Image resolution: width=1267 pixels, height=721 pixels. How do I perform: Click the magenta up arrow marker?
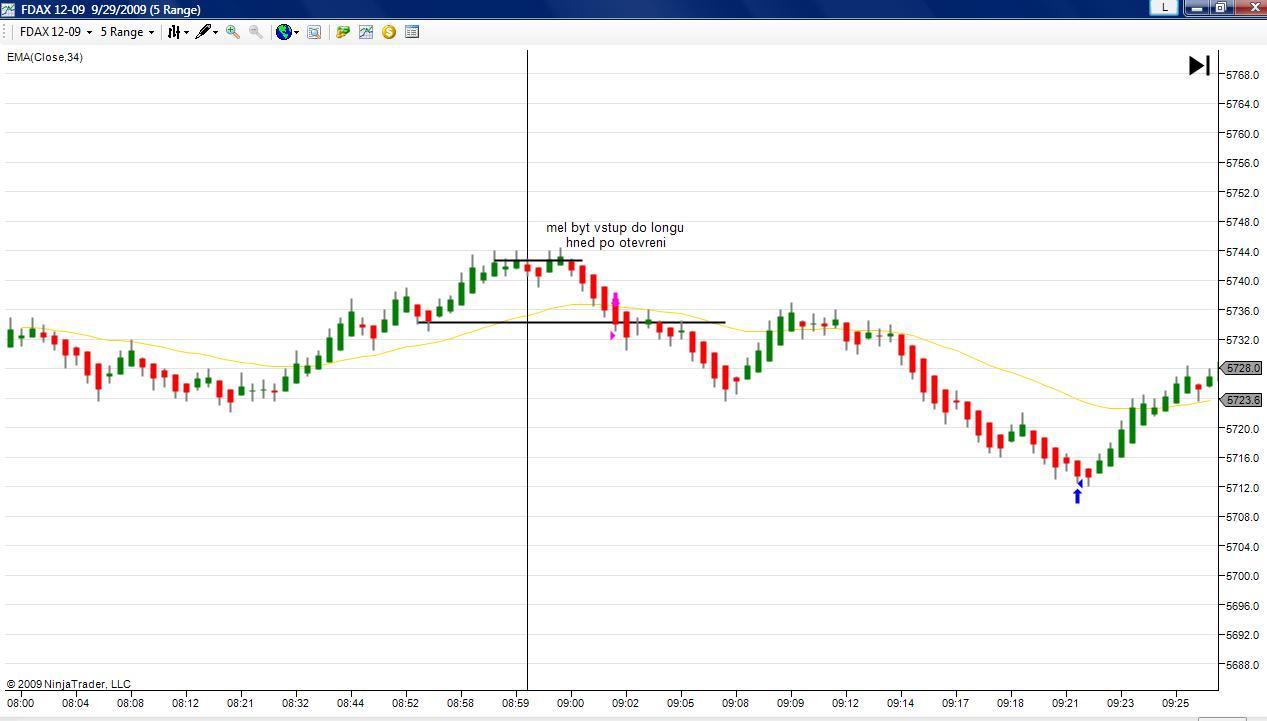[616, 299]
